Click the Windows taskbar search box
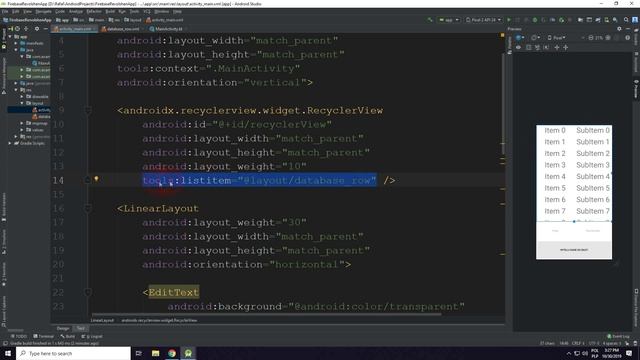Image resolution: width=640 pixels, height=360 pixels. (73, 353)
